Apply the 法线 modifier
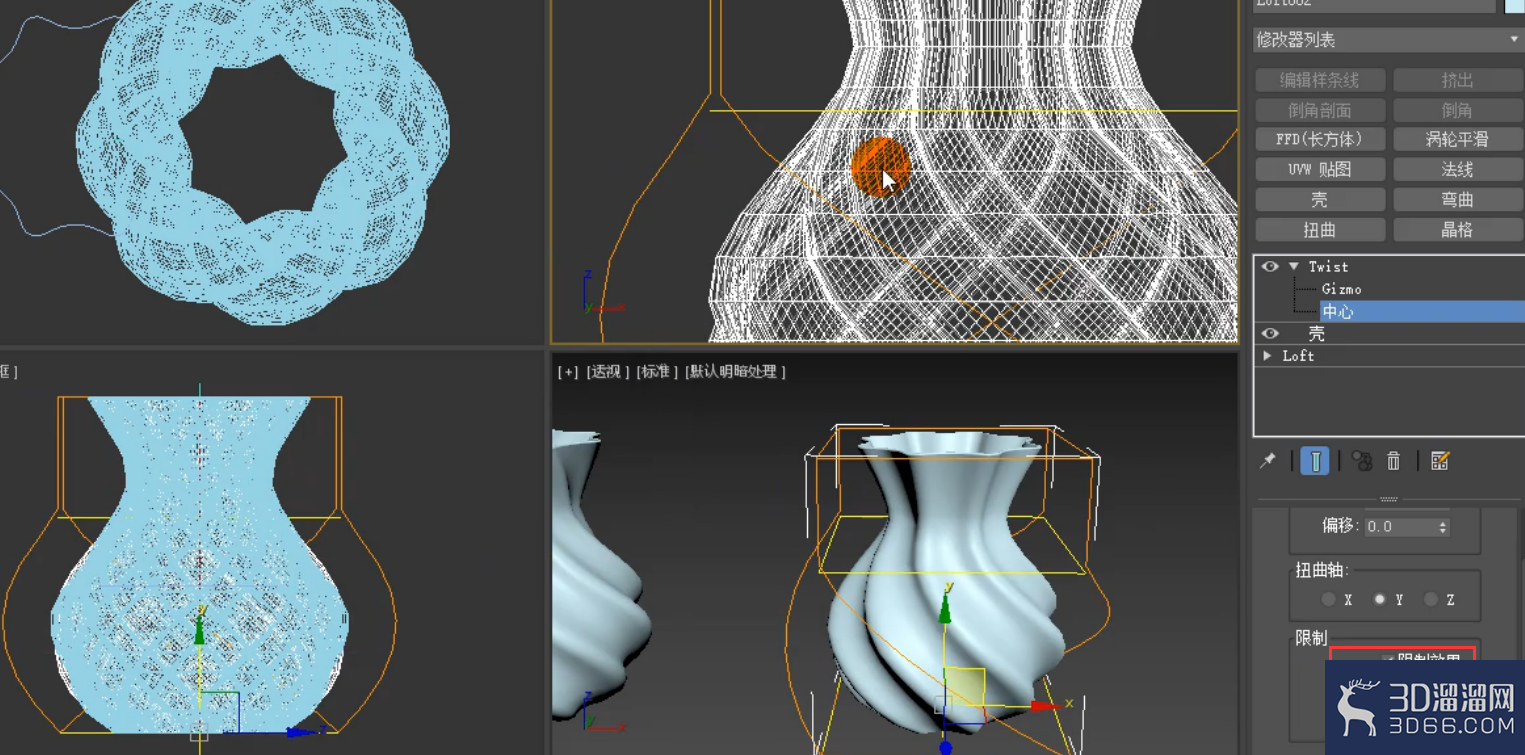This screenshot has width=1525, height=755. (x=1457, y=170)
